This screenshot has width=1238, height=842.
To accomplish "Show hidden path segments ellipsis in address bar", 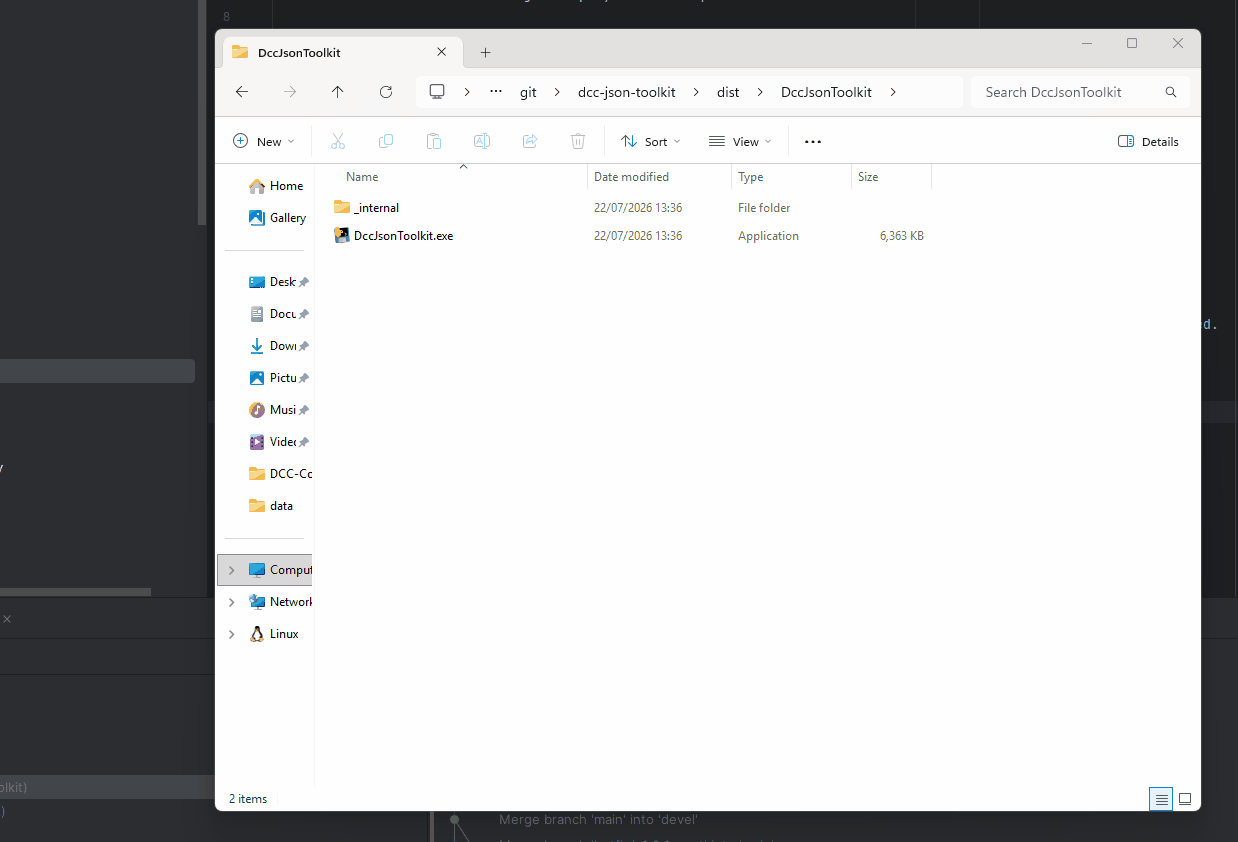I will pyautogui.click(x=496, y=92).
